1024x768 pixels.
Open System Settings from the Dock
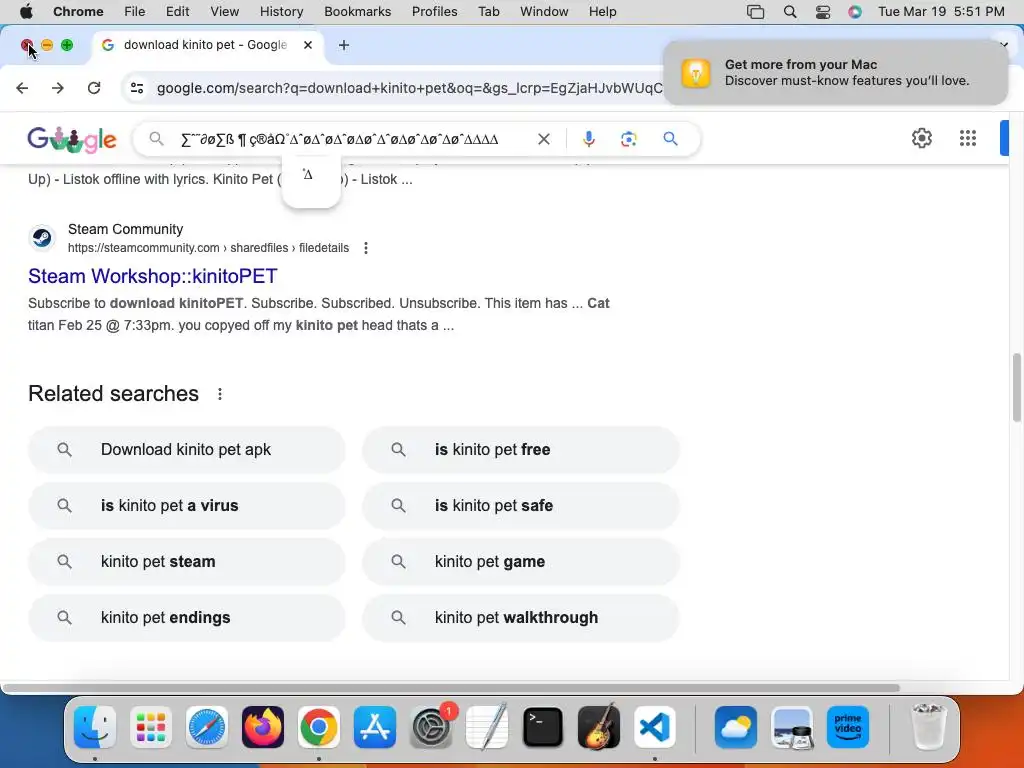pos(431,727)
